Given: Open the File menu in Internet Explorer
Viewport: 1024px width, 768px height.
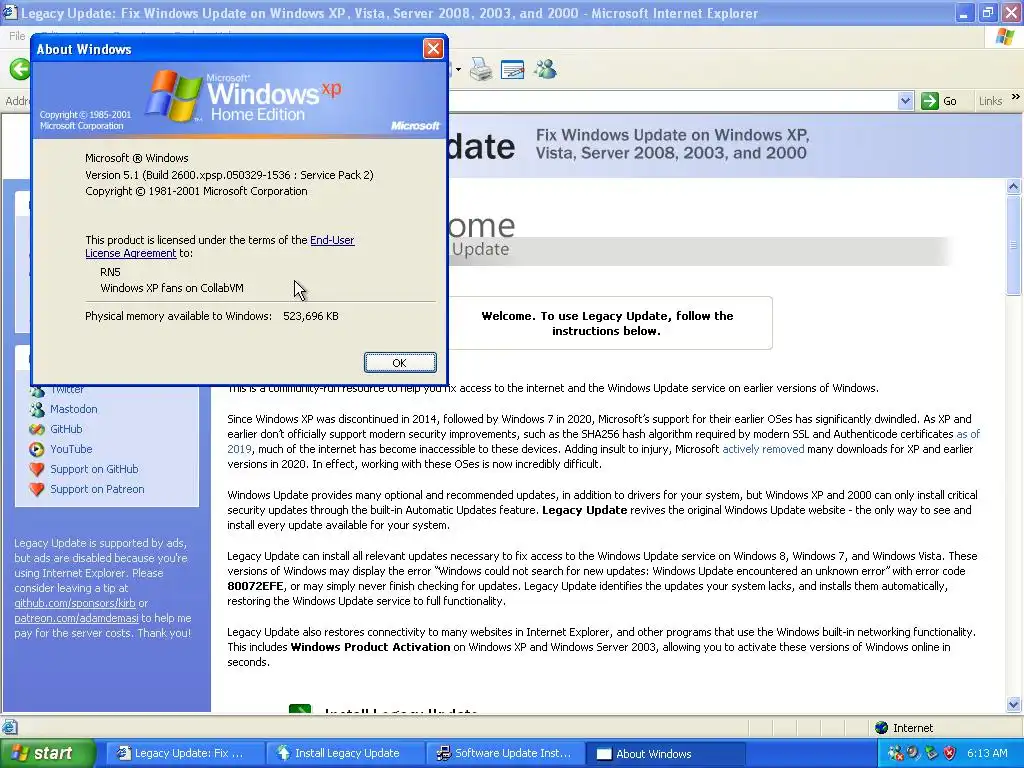Looking at the screenshot, I should point(17,36).
